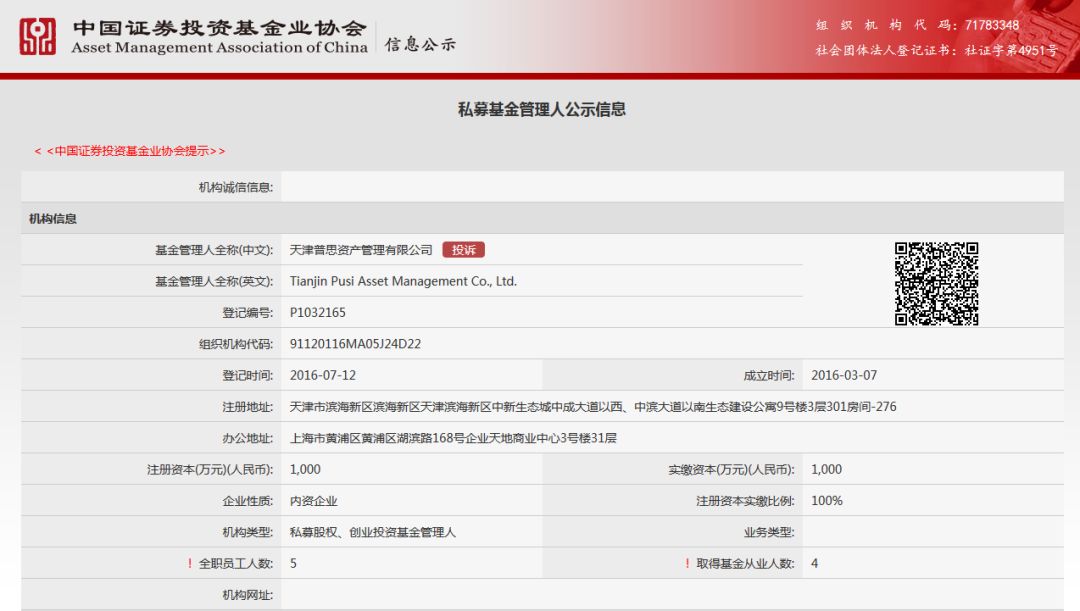Select the institution type 私募股权、创业投资基金管理人
The image size is (1080, 611).
(373, 532)
